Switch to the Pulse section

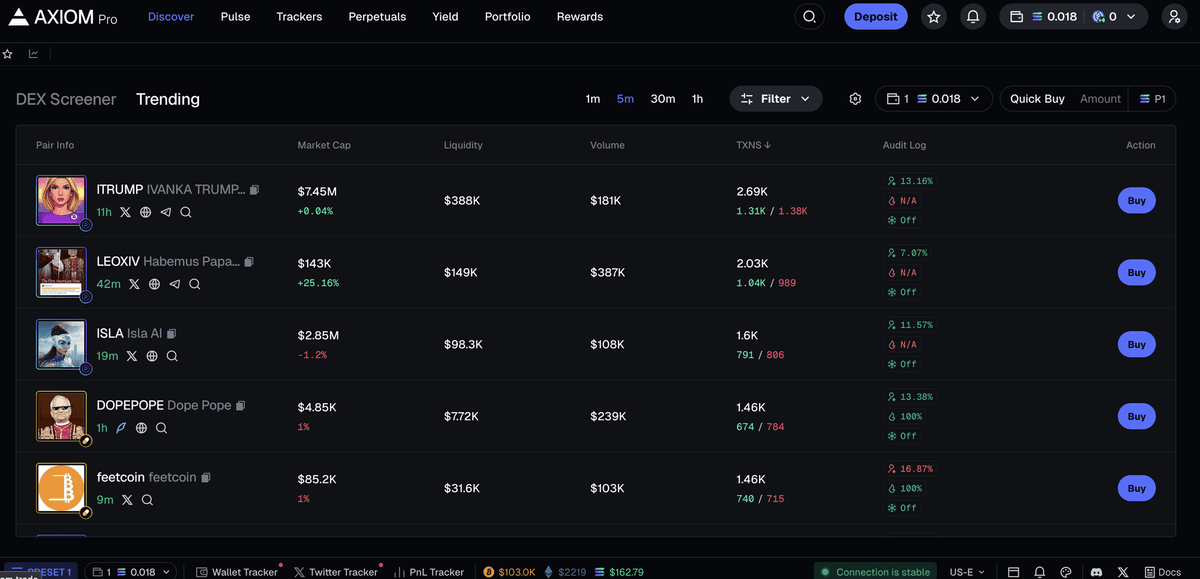tap(235, 16)
